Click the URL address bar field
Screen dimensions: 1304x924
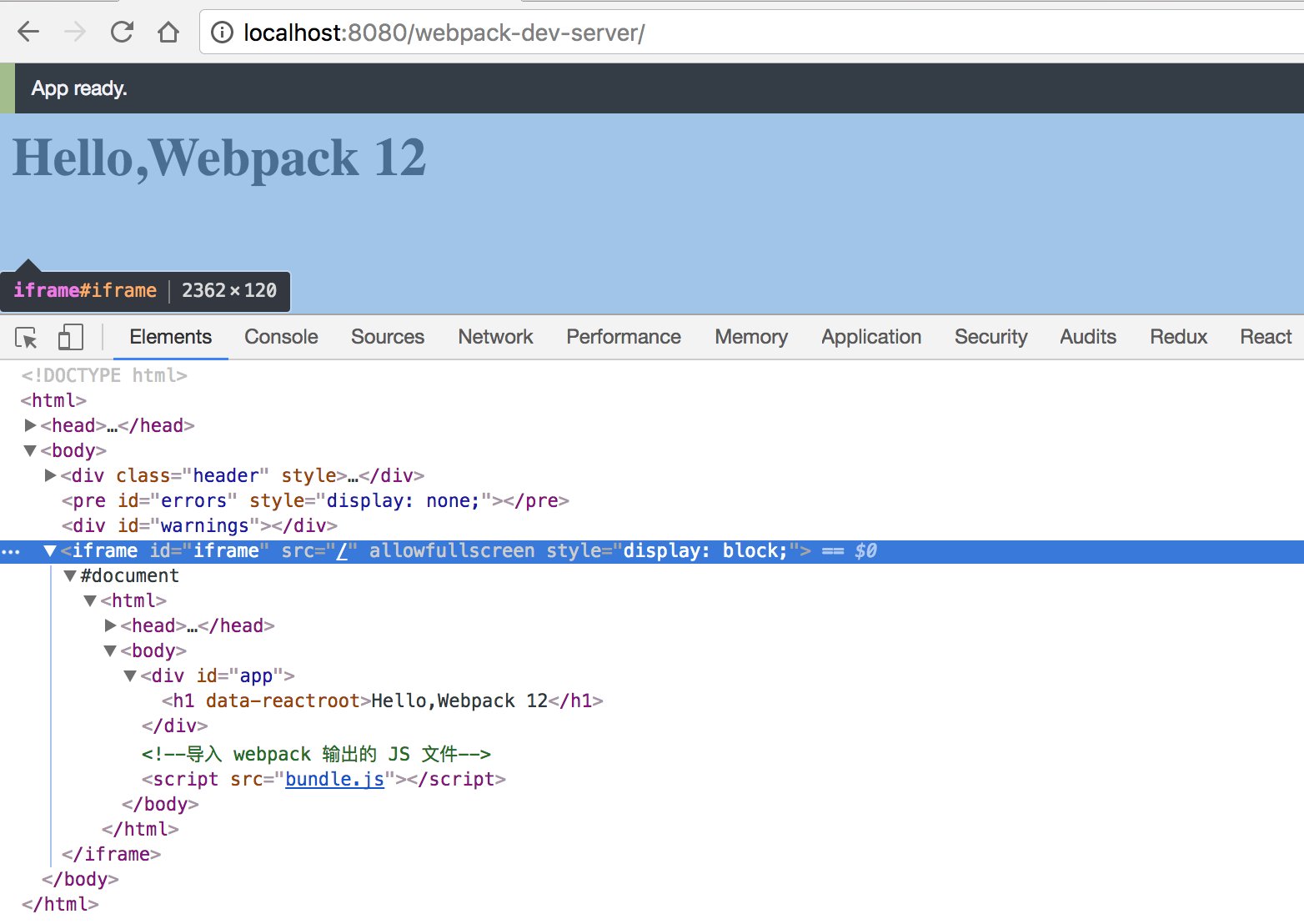tap(750, 33)
